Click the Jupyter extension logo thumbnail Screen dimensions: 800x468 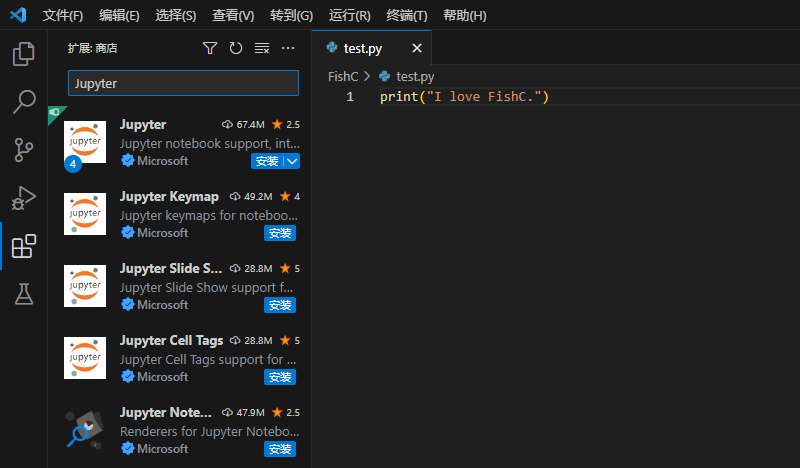pyautogui.click(x=85, y=142)
